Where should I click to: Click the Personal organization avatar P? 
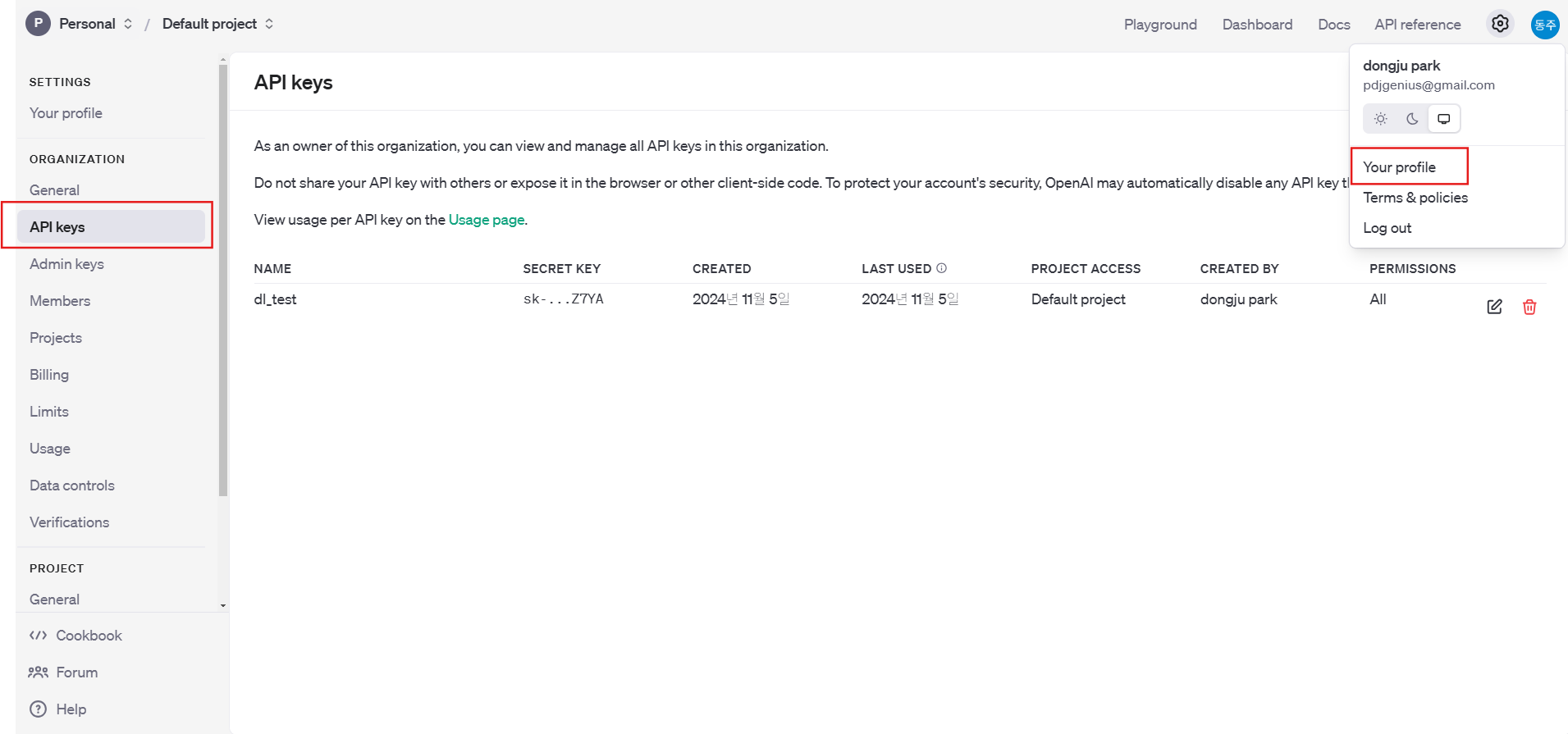click(x=38, y=24)
